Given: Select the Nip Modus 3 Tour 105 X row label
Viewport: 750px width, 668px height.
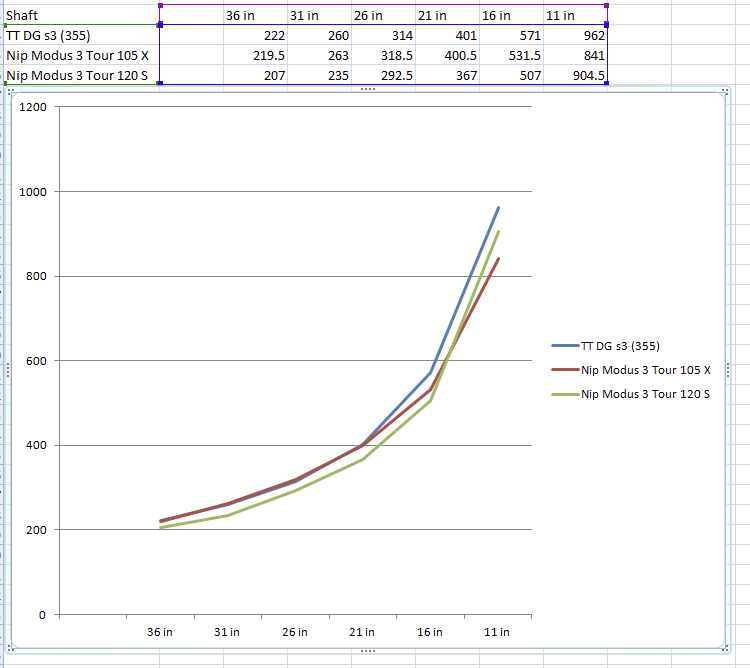Looking at the screenshot, I should 81,55.
